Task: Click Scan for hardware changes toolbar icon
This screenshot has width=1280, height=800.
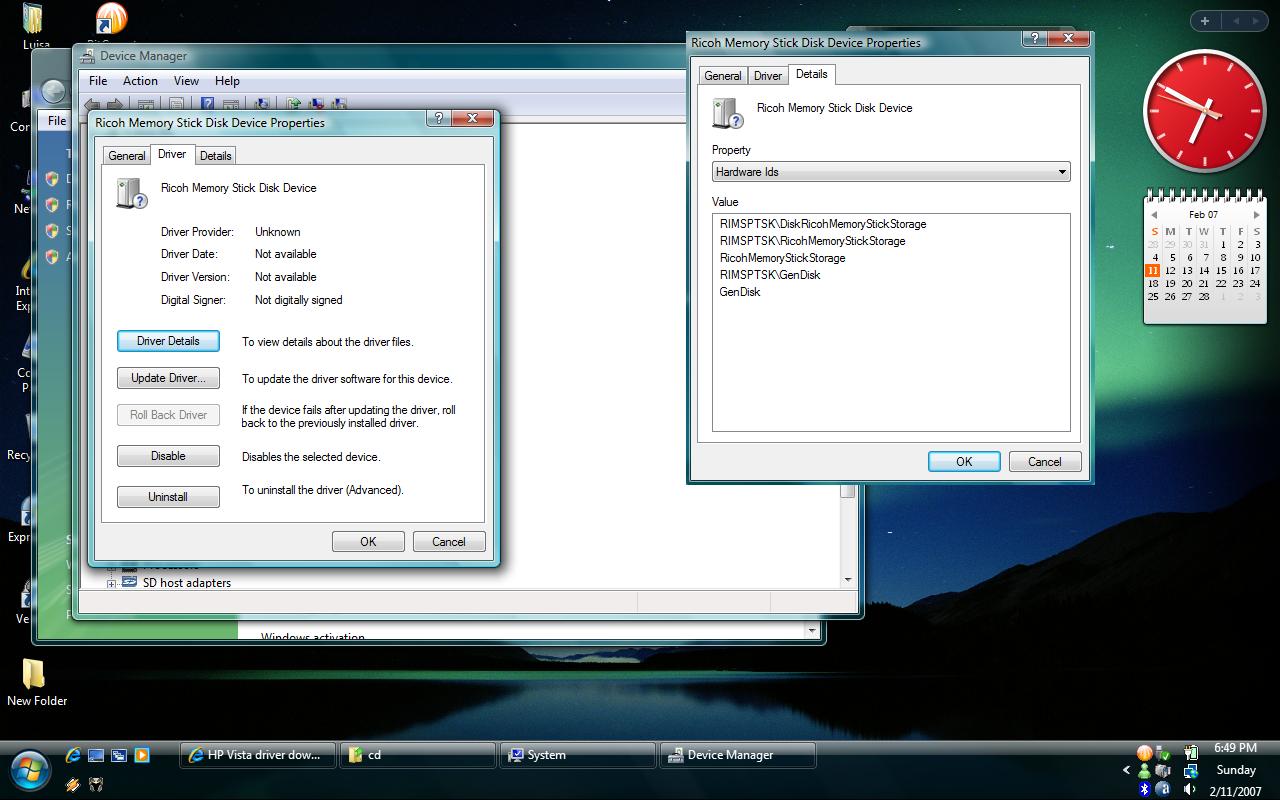Action: (x=262, y=104)
